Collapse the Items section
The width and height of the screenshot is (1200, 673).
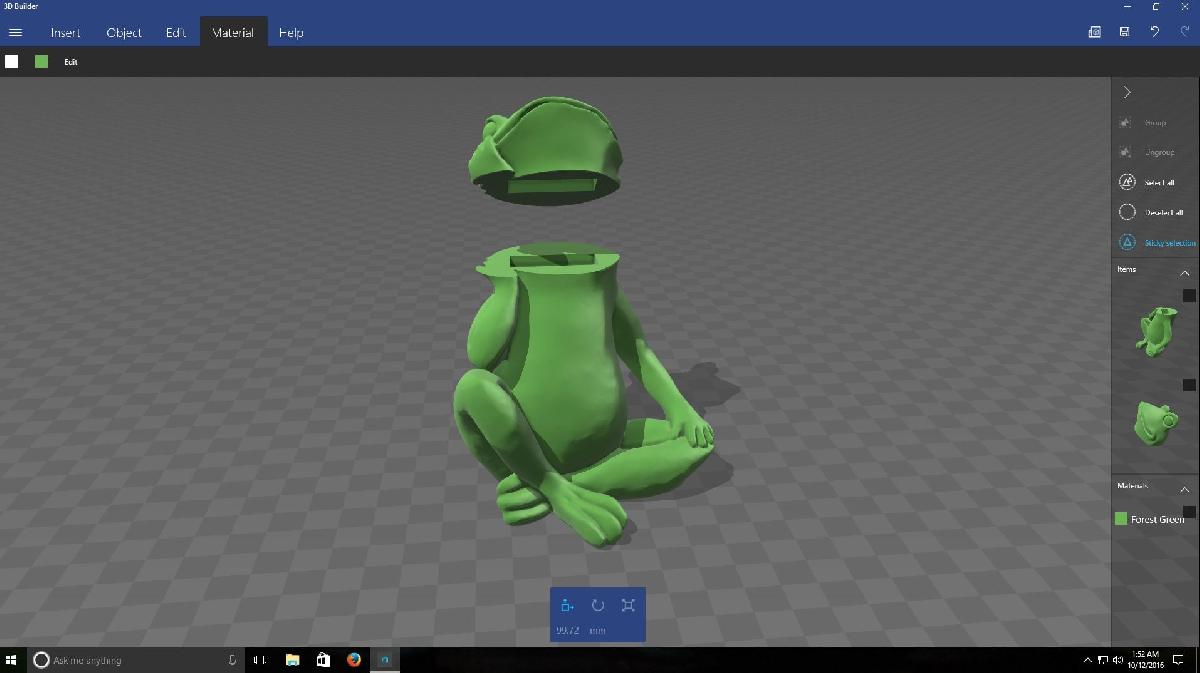pyautogui.click(x=1185, y=273)
